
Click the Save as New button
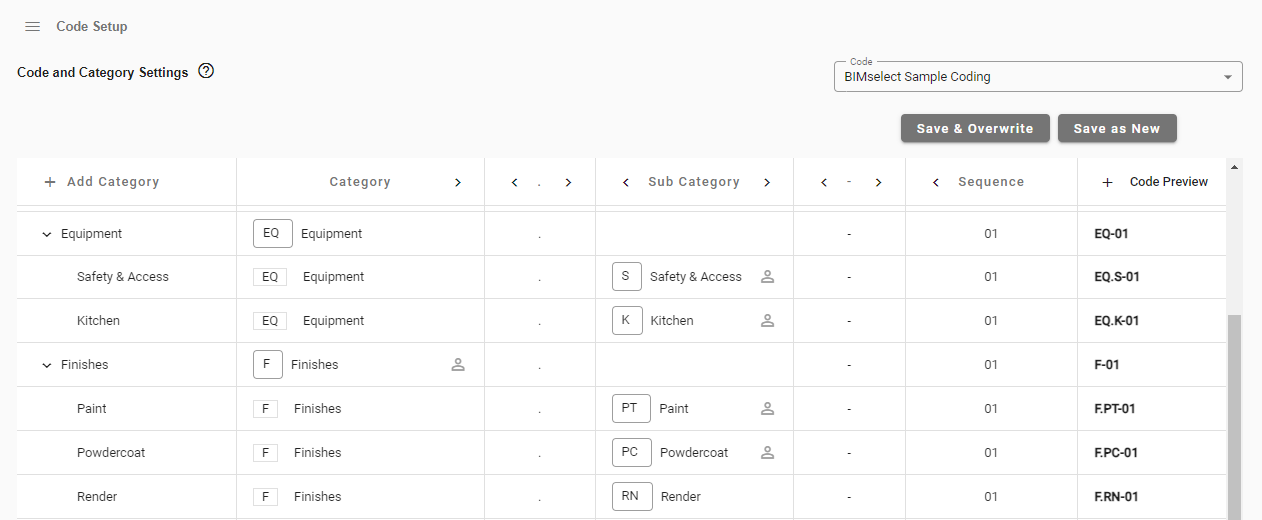coord(1116,129)
